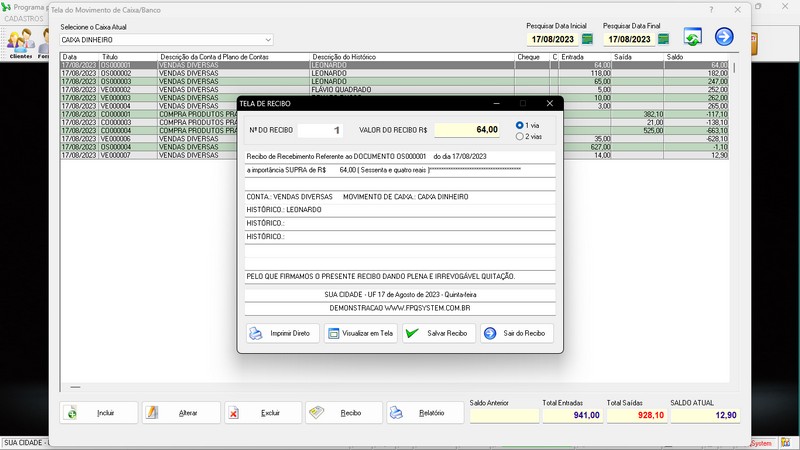Click the help question mark in title bar
Viewport: 800px width, 450px height.
711,10
